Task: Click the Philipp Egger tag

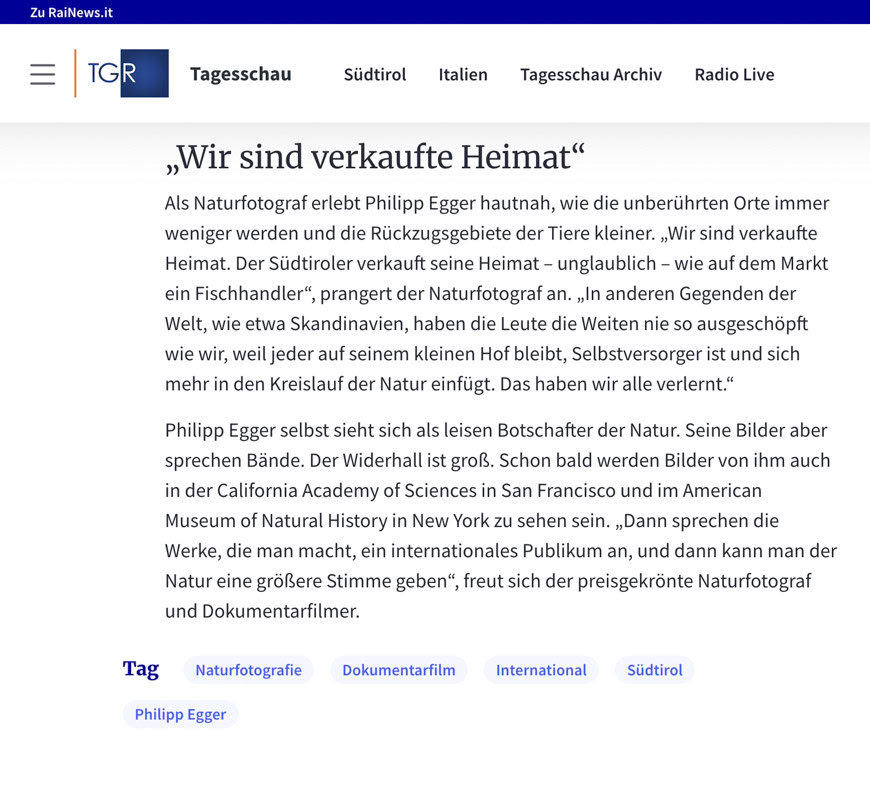Action: click(x=180, y=714)
